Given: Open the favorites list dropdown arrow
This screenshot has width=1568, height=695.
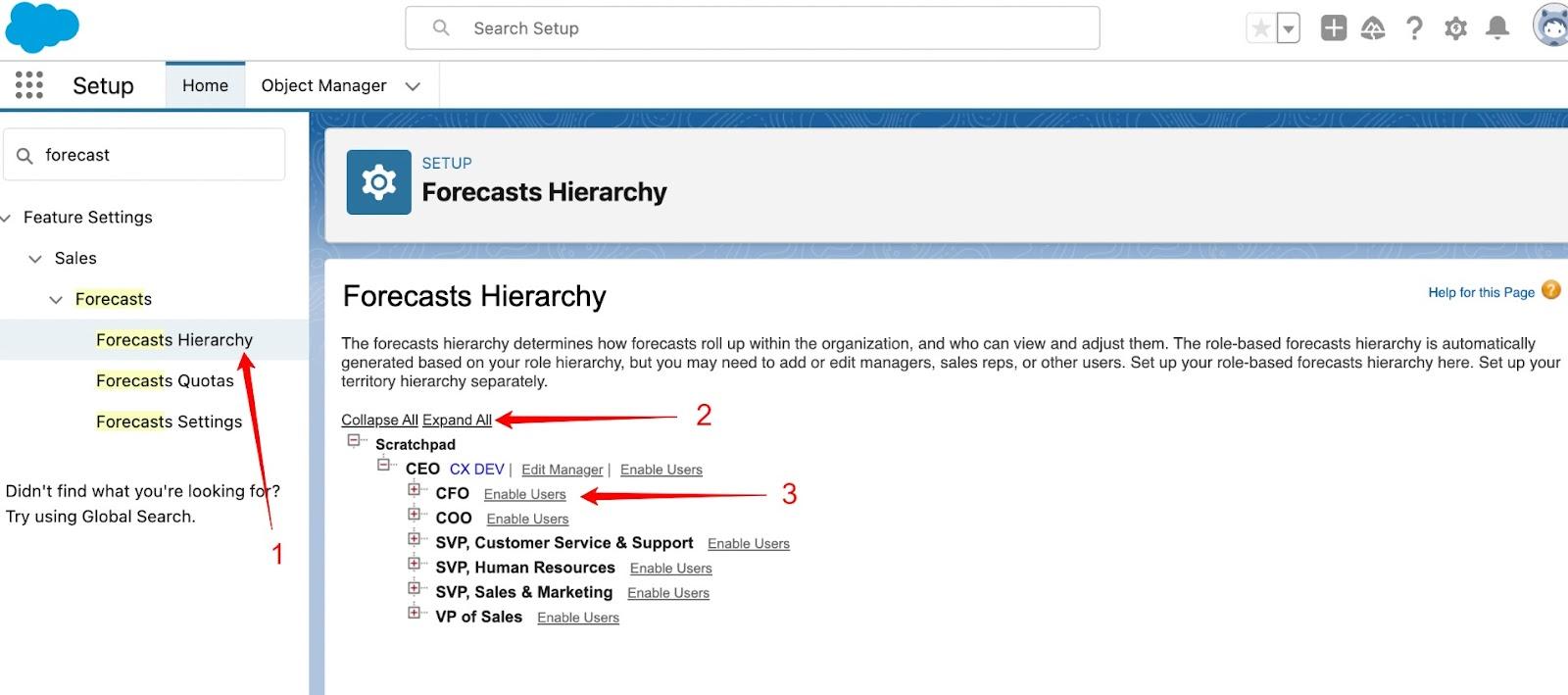Looking at the screenshot, I should (1289, 28).
